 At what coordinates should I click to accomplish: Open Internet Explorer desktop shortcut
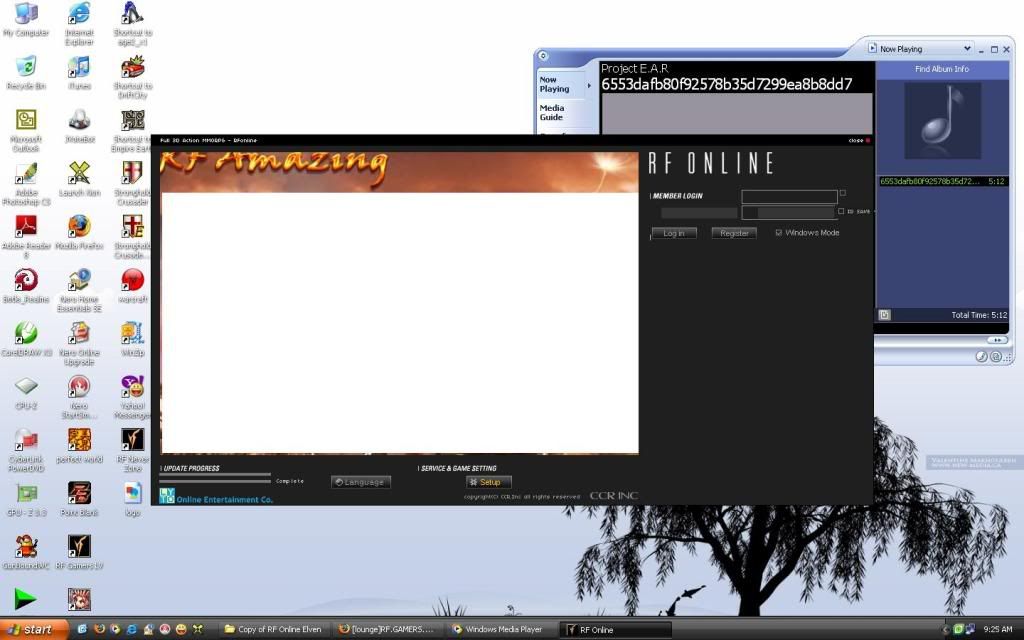point(79,24)
